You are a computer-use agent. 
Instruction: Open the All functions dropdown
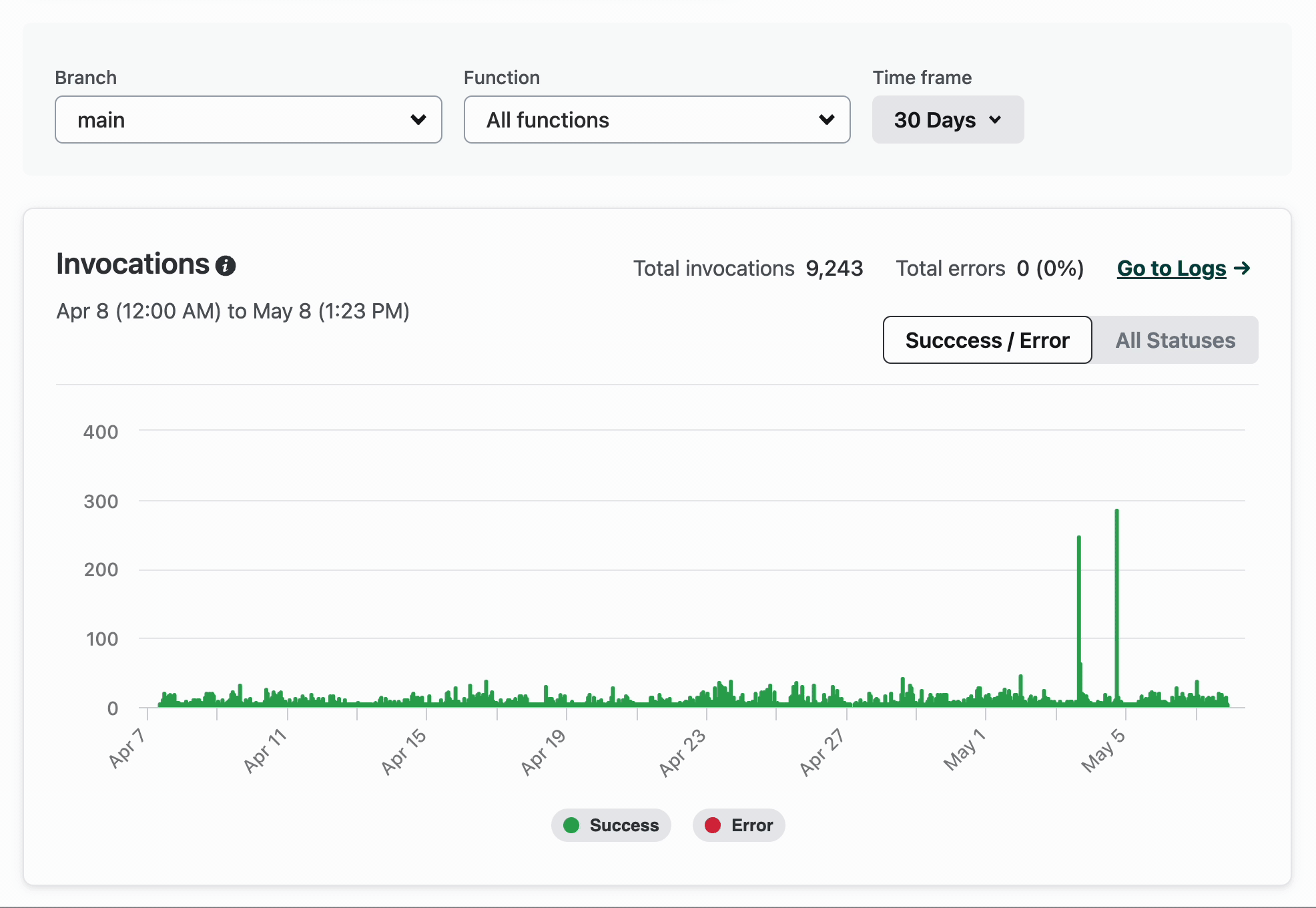[657, 120]
